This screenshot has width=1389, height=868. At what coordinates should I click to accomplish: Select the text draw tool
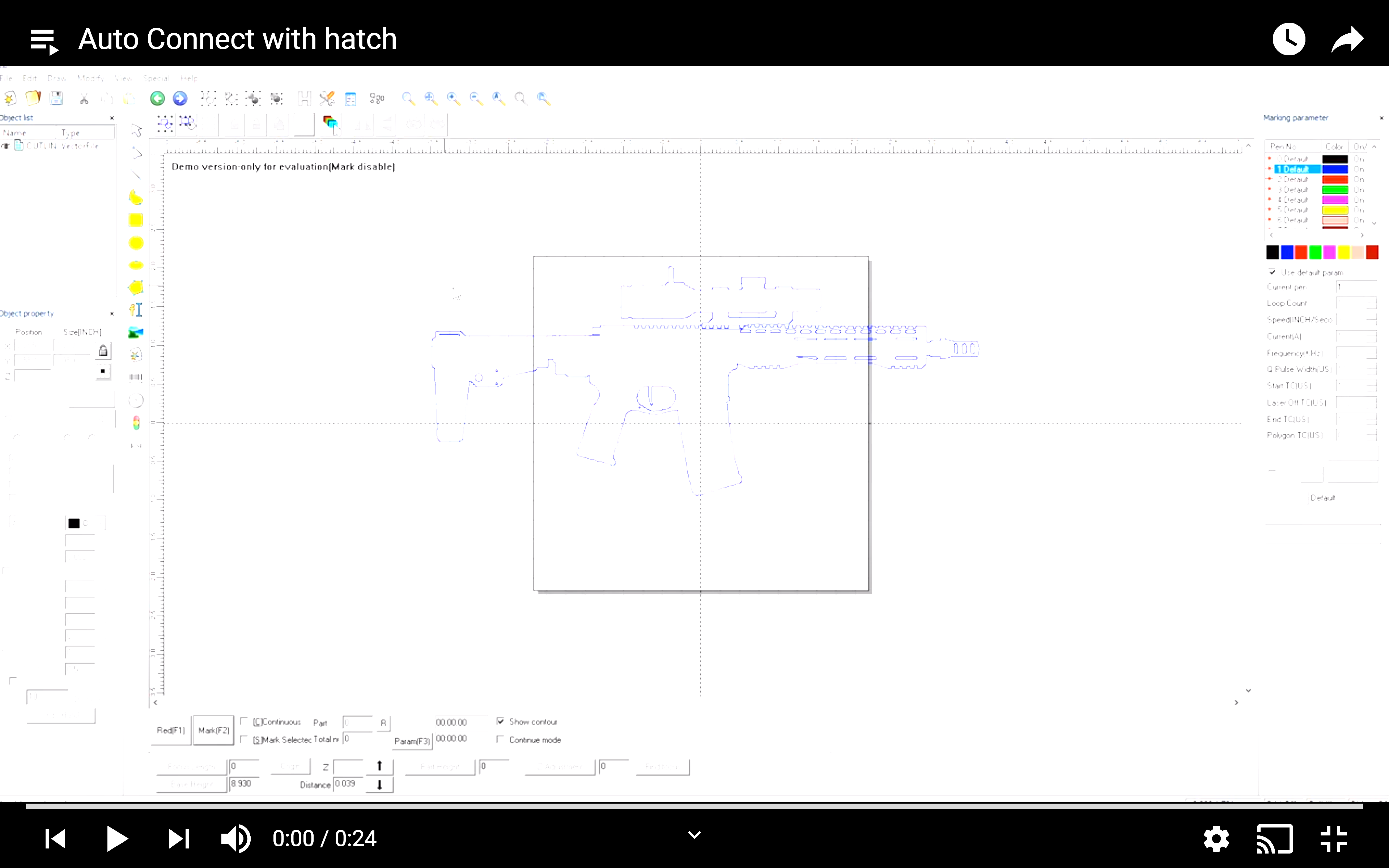[x=136, y=310]
